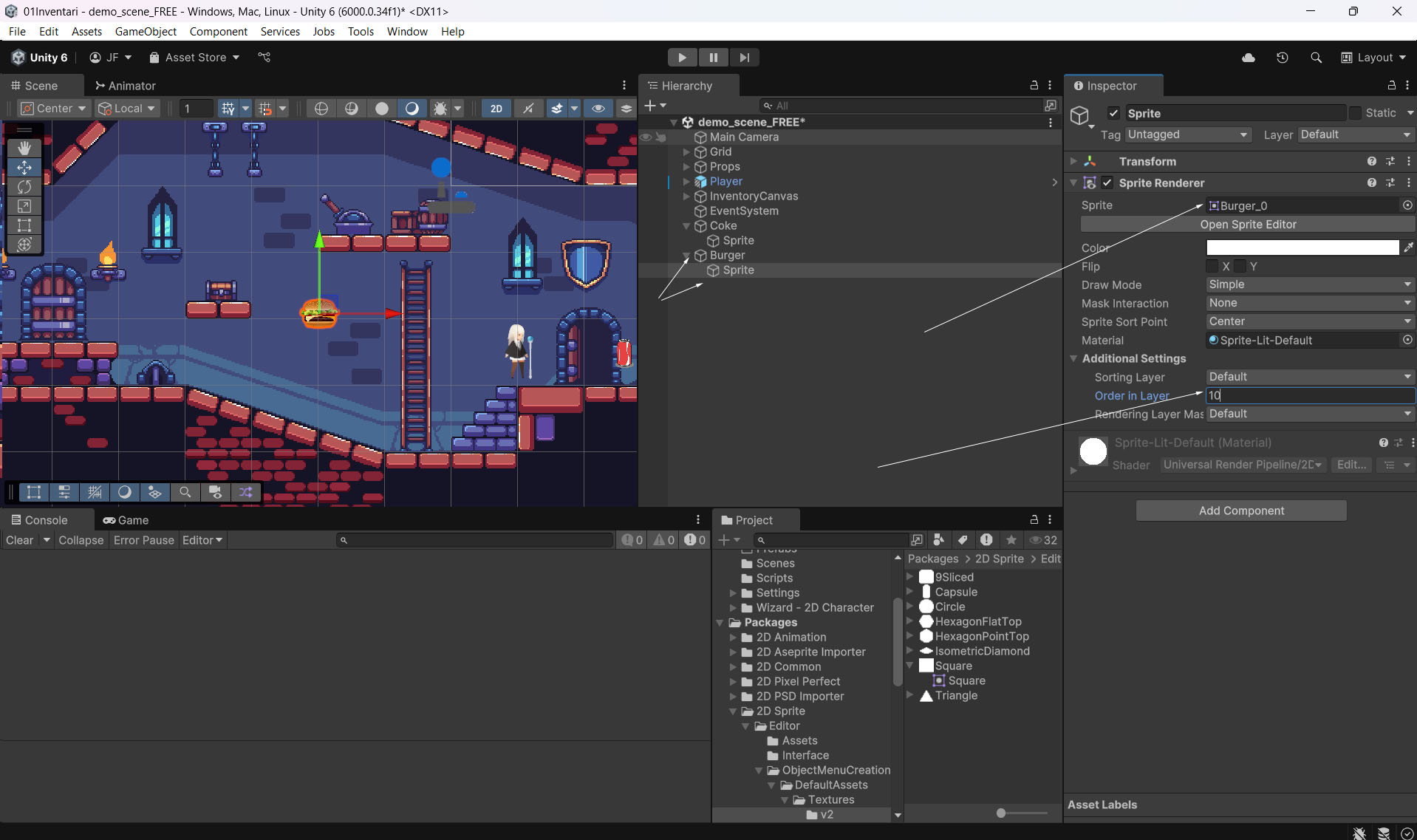Click the eyedropper next to Color field
The height and width of the screenshot is (840, 1417).
[x=1408, y=247]
